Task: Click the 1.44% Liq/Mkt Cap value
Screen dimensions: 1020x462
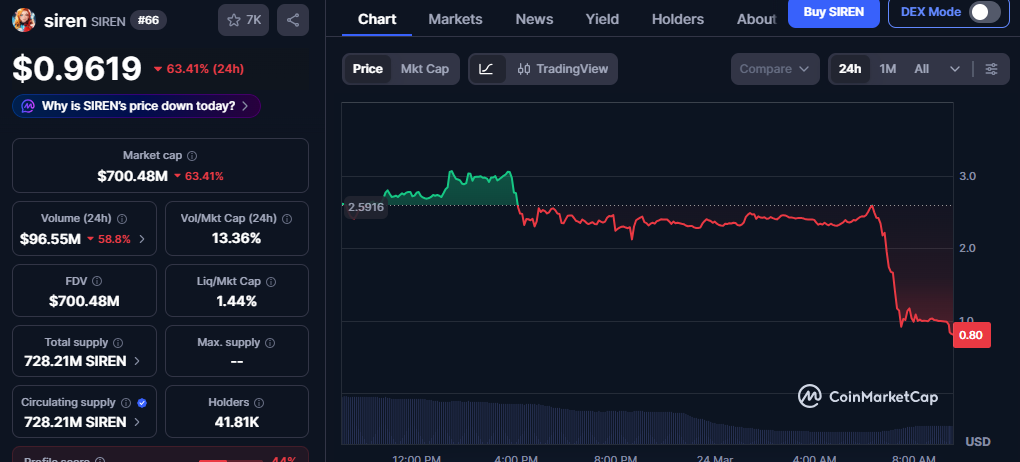Action: pos(237,301)
